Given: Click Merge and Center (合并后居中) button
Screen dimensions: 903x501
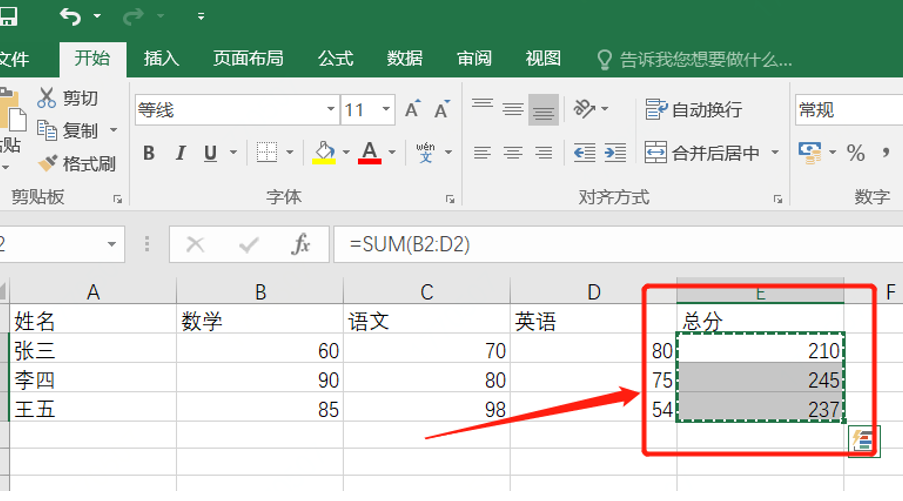Looking at the screenshot, I should (x=701, y=153).
